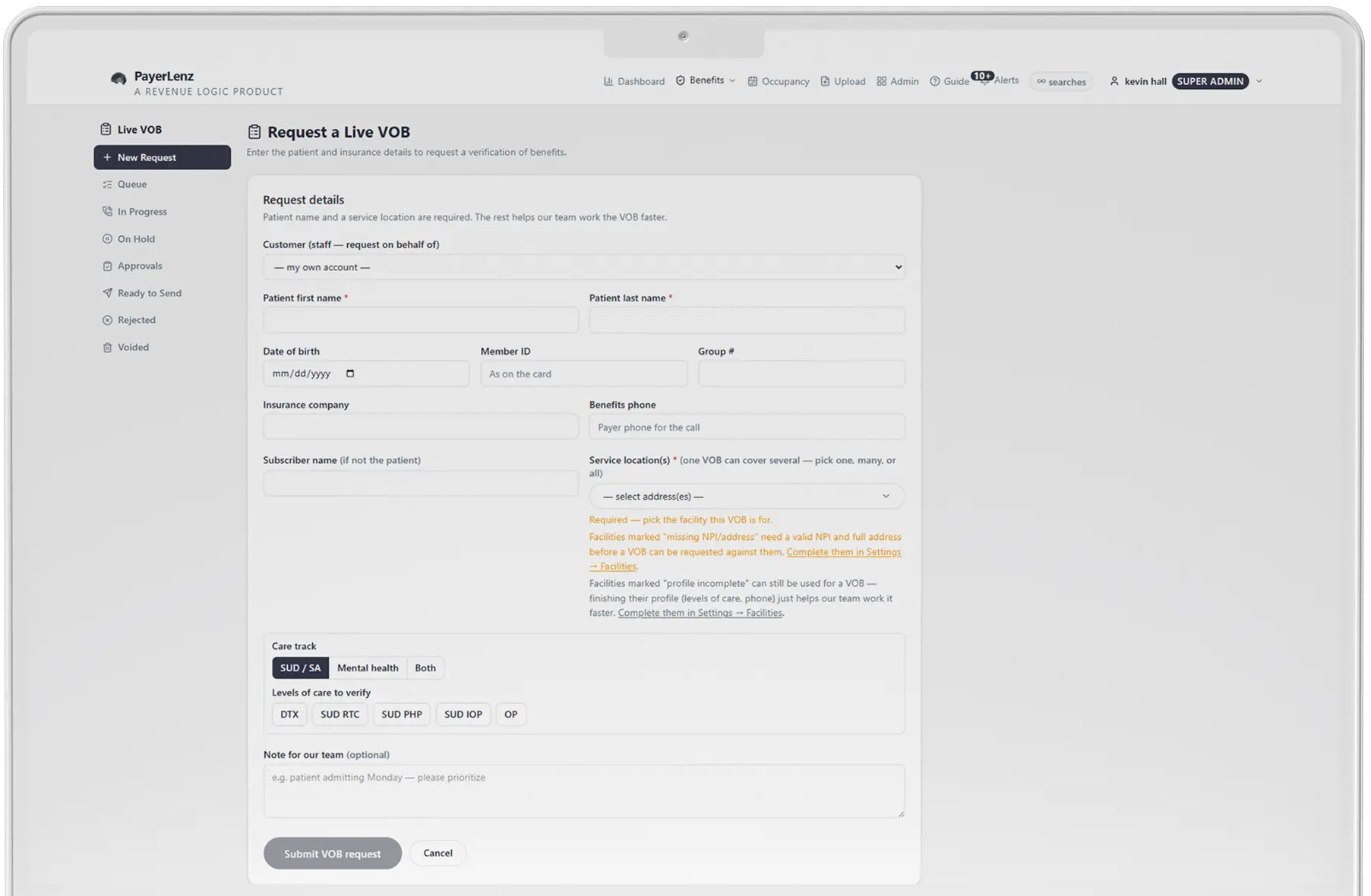Focus the Group # field

click(x=801, y=374)
